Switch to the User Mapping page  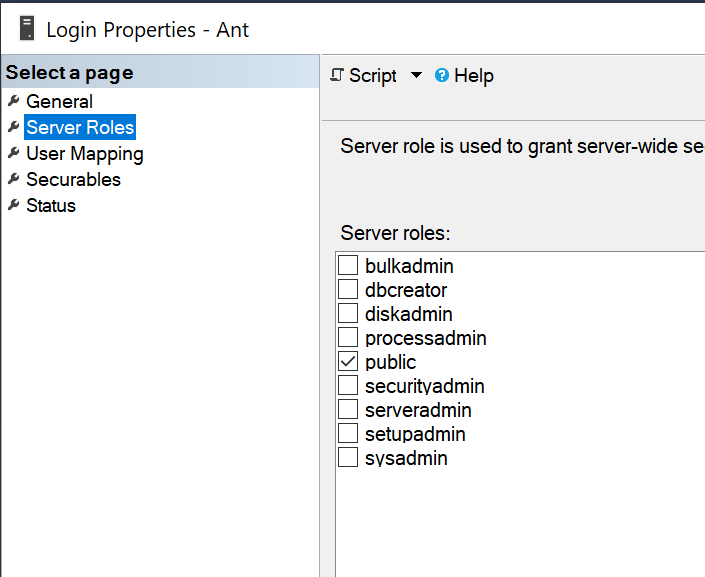(x=84, y=153)
